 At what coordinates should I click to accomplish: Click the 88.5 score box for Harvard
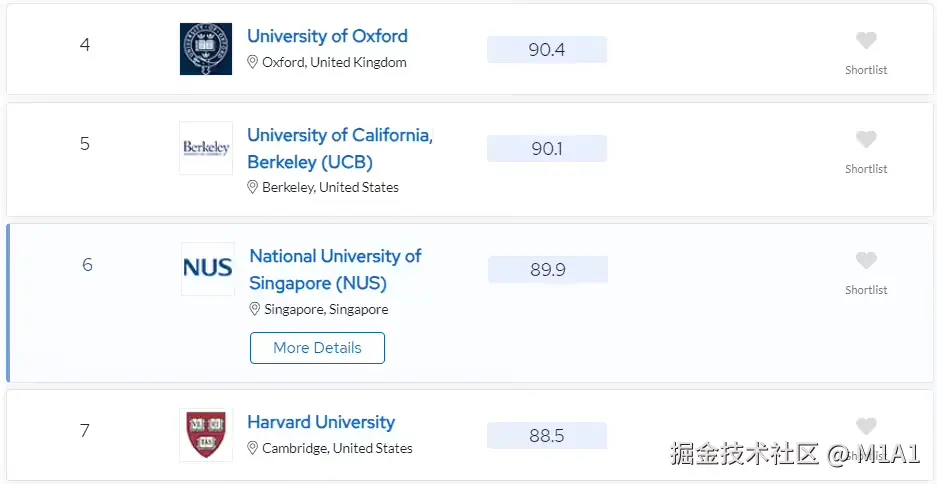[x=547, y=436]
